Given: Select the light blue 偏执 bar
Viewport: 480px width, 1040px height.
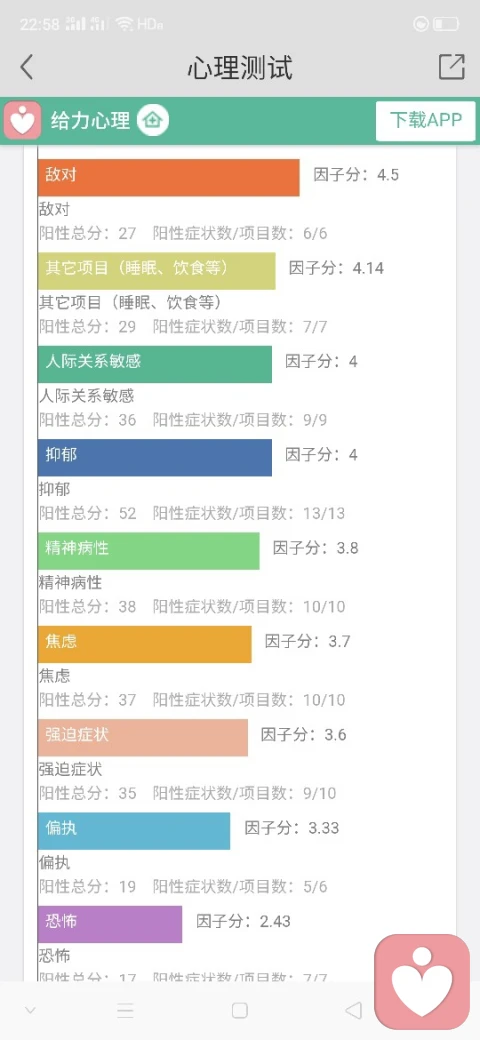Looking at the screenshot, I should click(134, 831).
